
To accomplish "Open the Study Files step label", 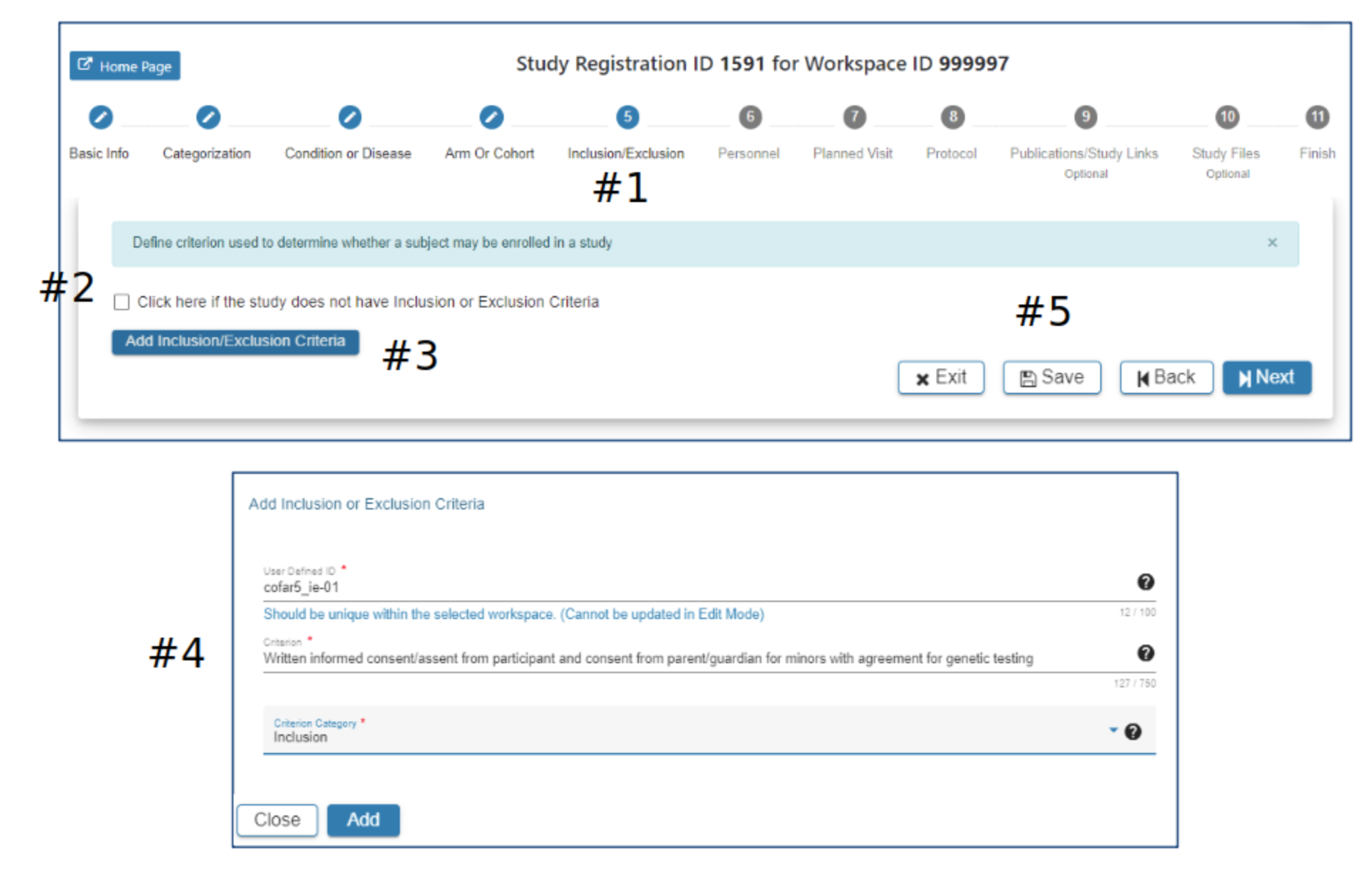I will click(x=1225, y=154).
